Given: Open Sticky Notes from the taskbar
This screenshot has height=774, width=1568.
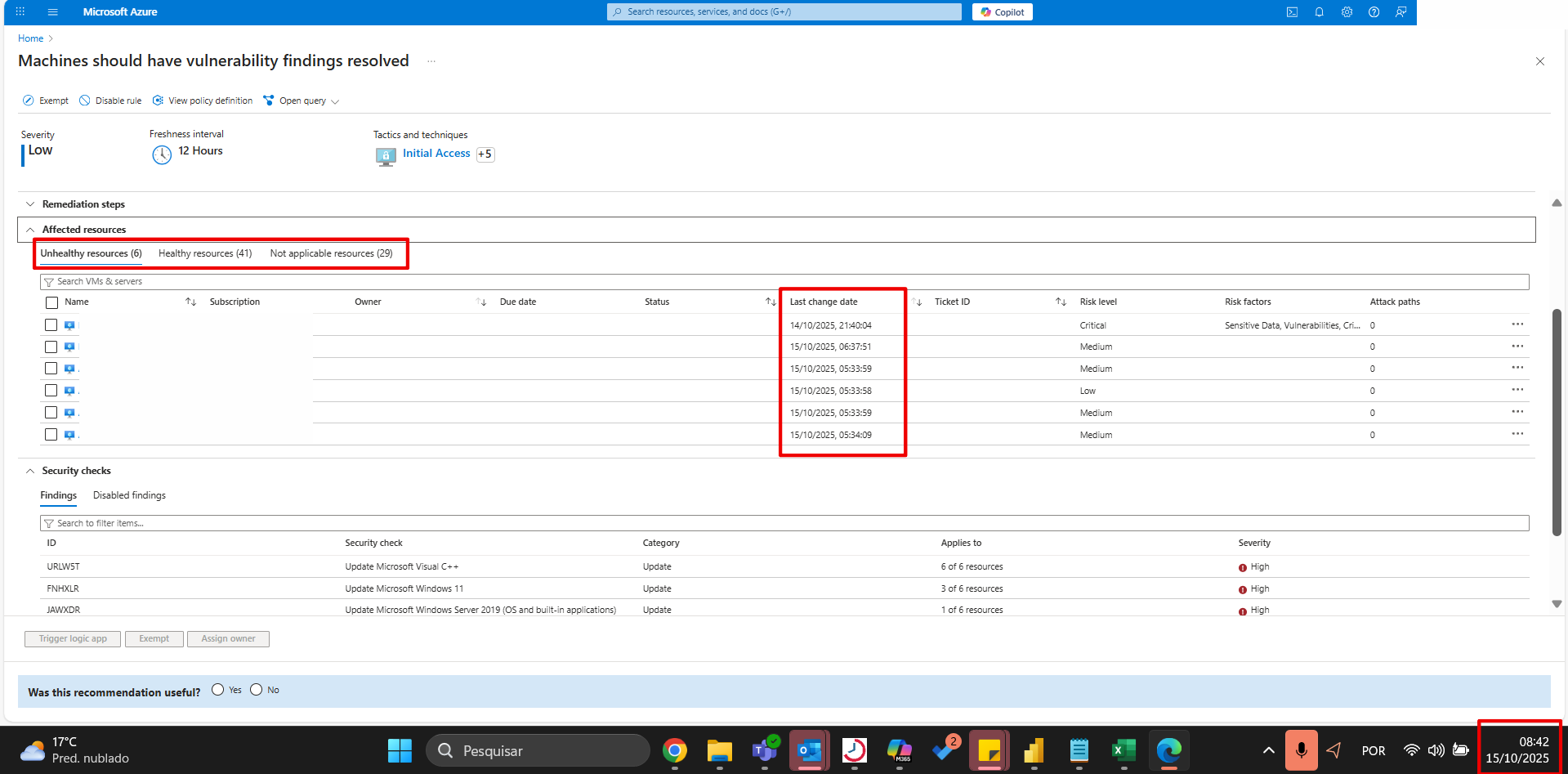Looking at the screenshot, I should pos(989,750).
